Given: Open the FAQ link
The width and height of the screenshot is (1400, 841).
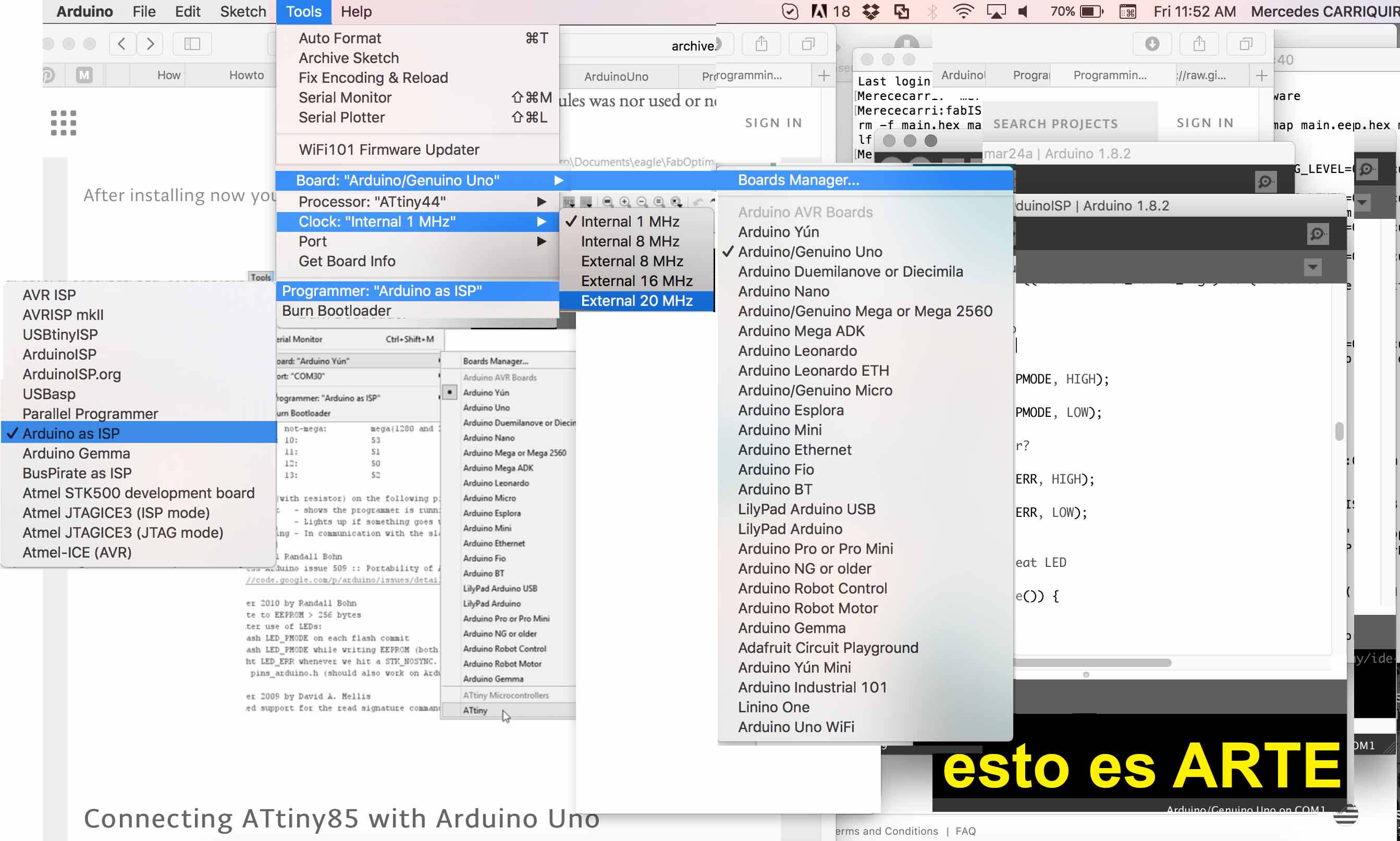Looking at the screenshot, I should pos(965,831).
